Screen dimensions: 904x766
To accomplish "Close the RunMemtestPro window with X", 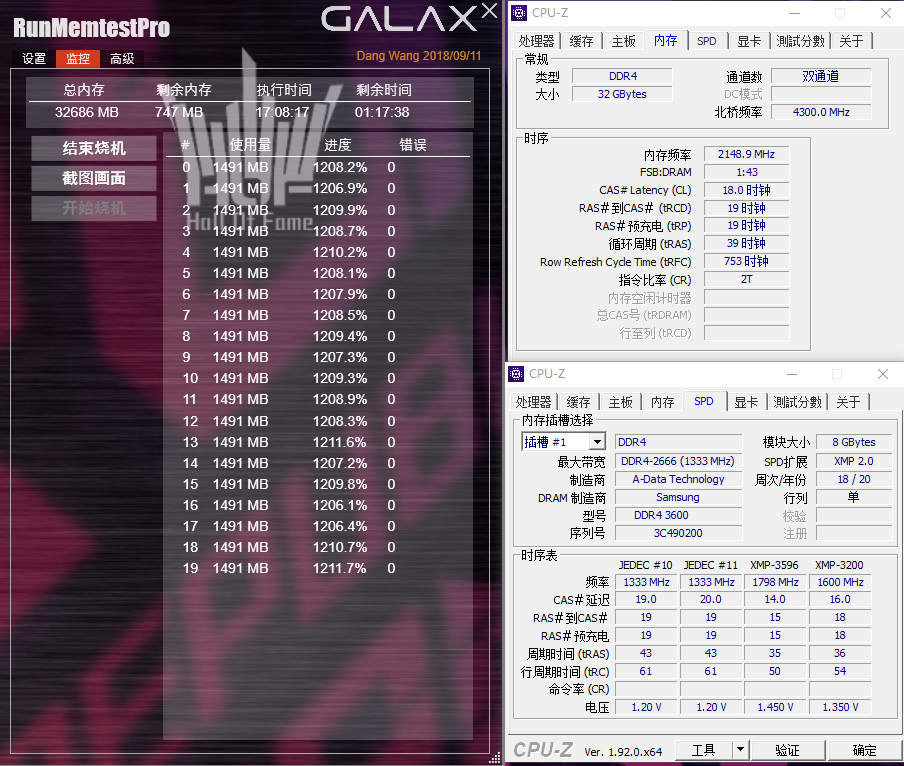I will (x=489, y=10).
